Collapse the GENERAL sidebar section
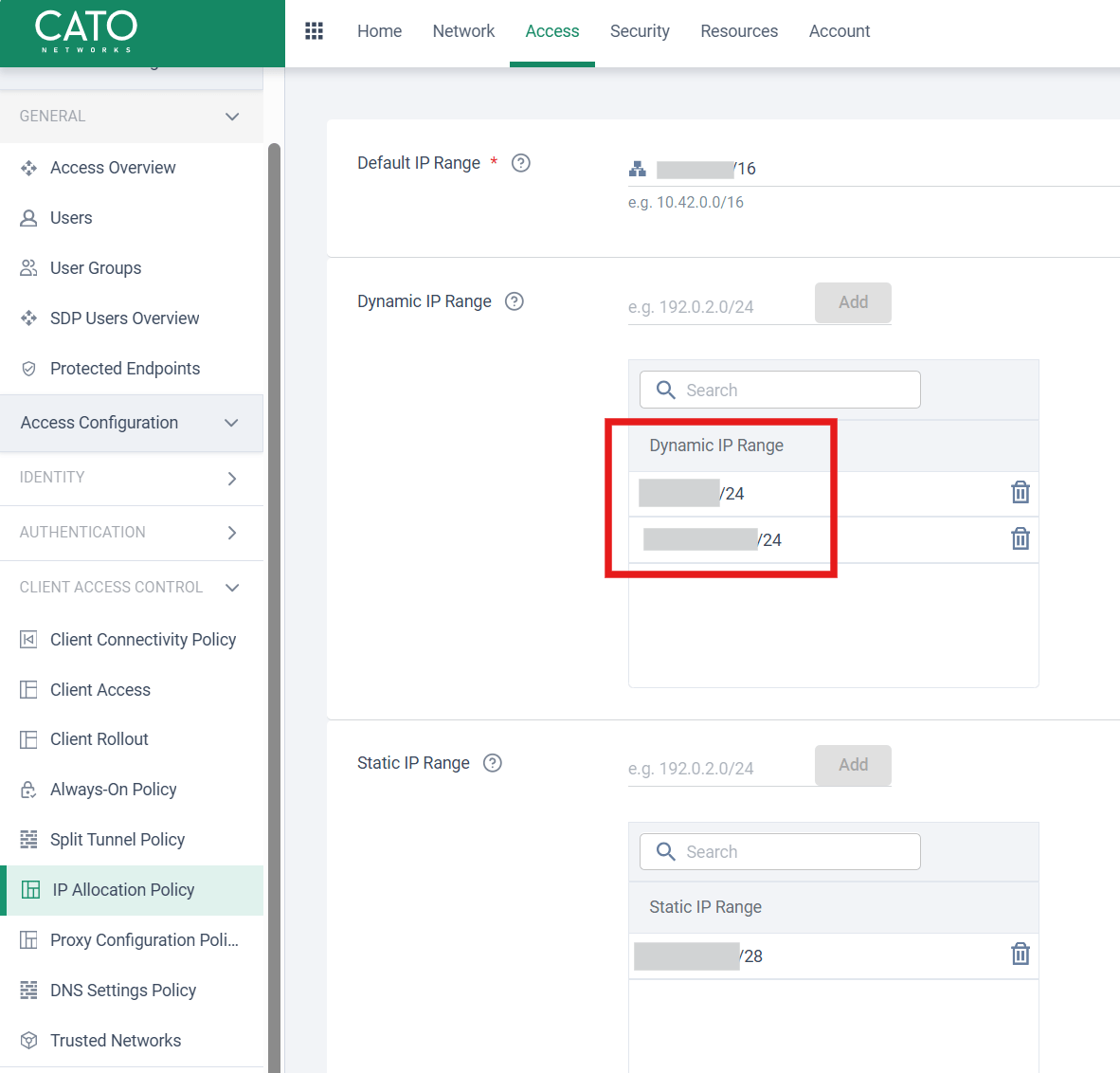The image size is (1120, 1073). pyautogui.click(x=232, y=117)
